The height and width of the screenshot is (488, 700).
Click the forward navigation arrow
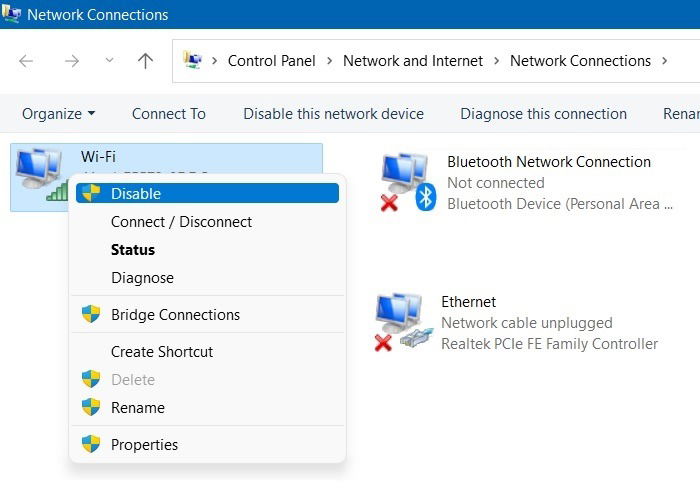[72, 61]
